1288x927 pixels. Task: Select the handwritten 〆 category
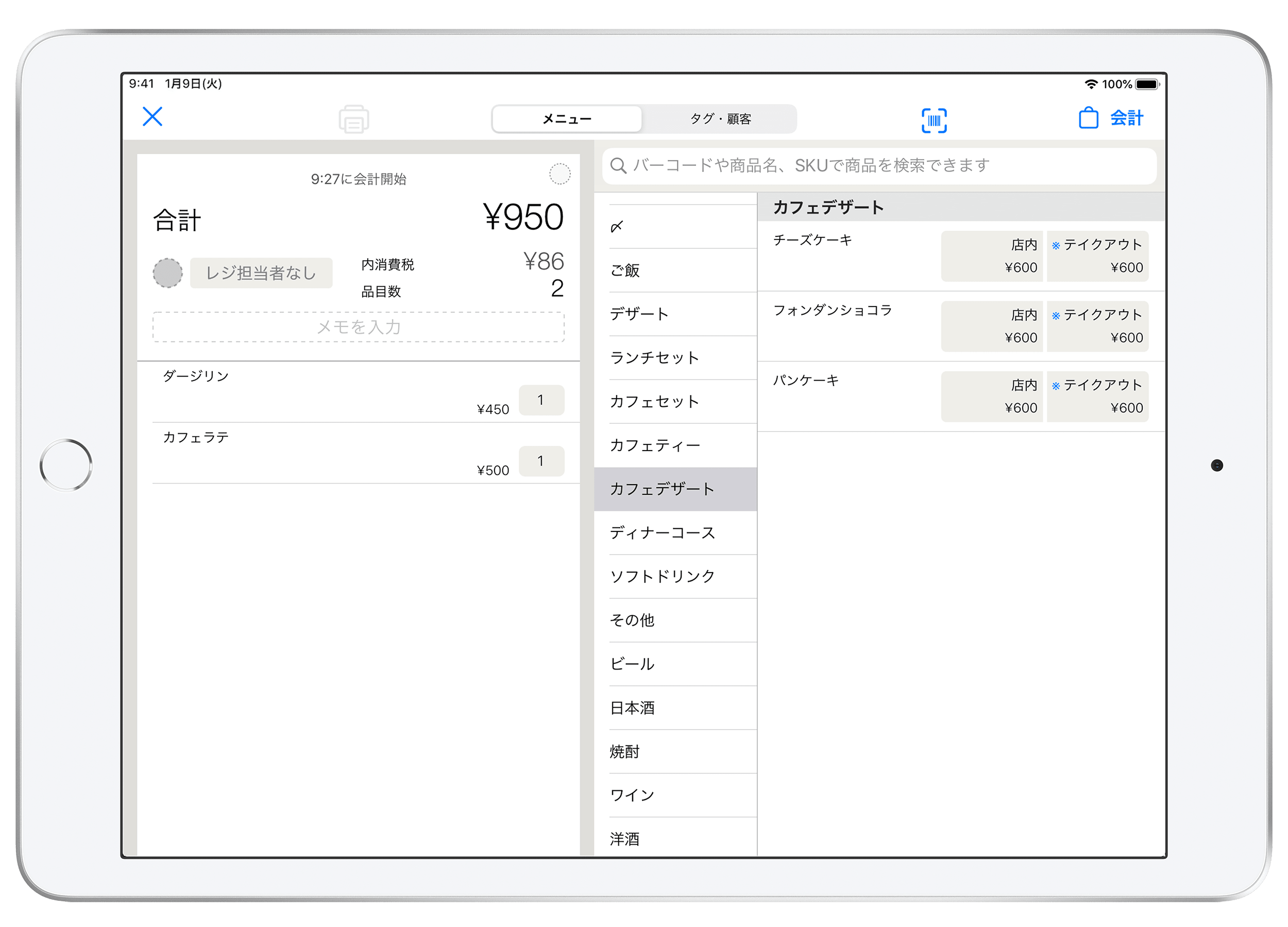click(617, 227)
